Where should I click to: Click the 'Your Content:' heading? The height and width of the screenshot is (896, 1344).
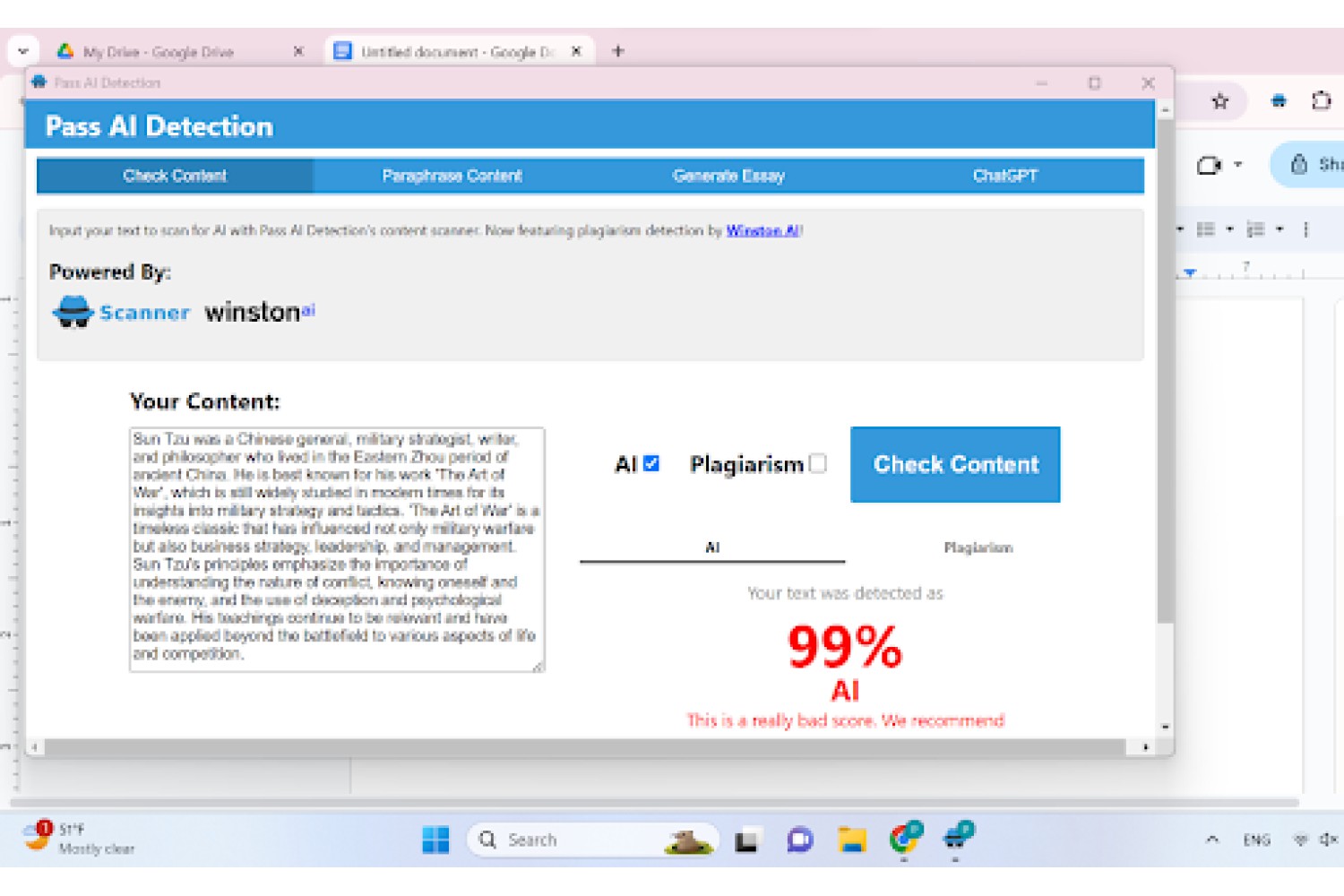tap(204, 401)
